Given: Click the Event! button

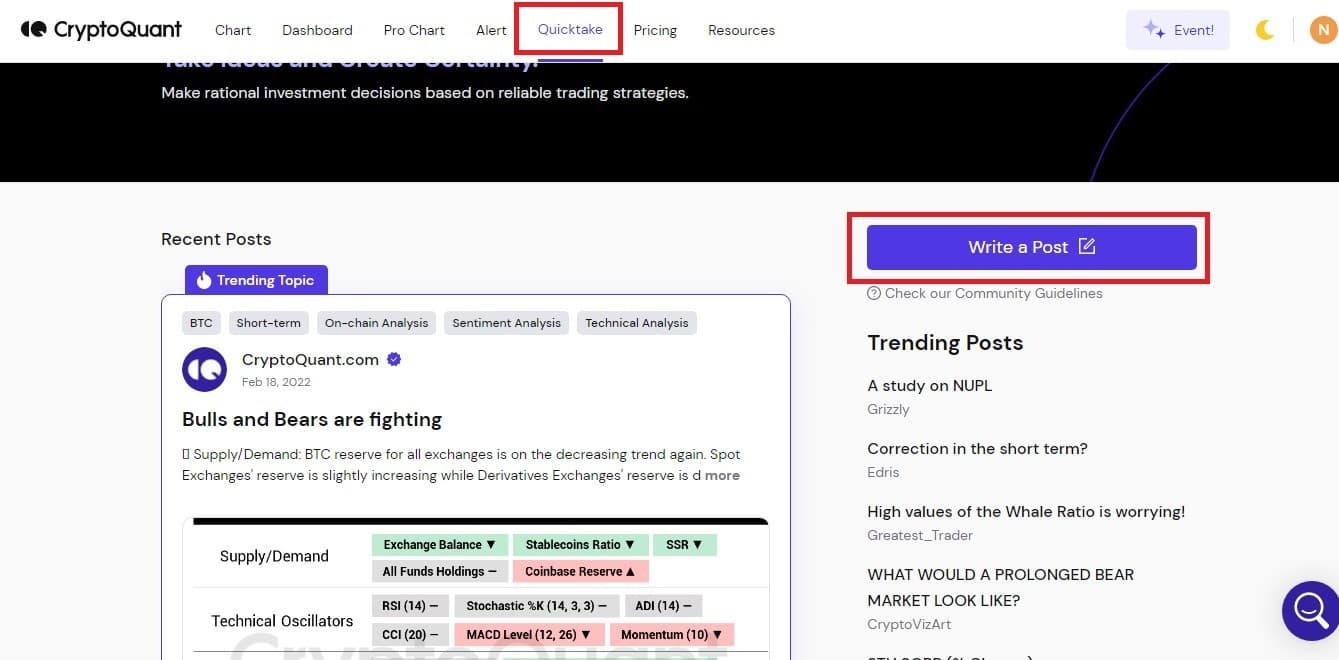Looking at the screenshot, I should pos(1178,30).
